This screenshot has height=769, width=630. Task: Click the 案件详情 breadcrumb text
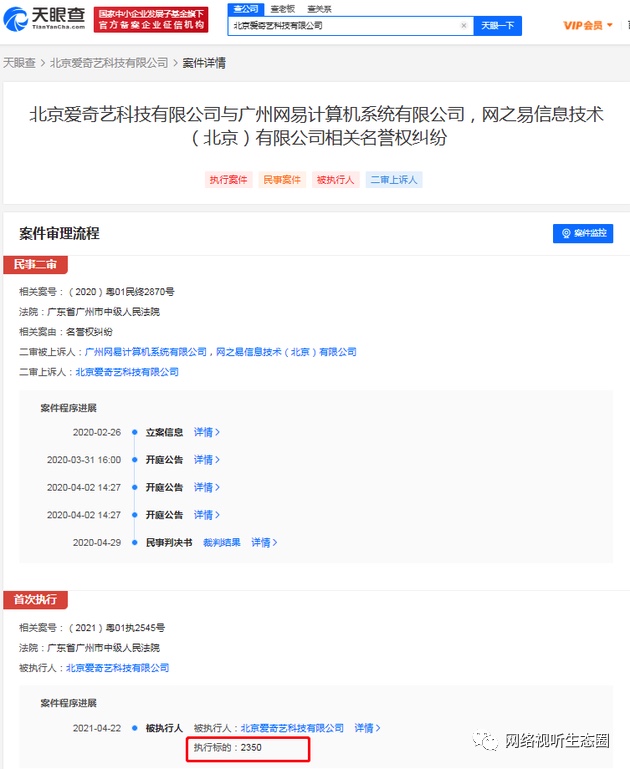coord(204,63)
